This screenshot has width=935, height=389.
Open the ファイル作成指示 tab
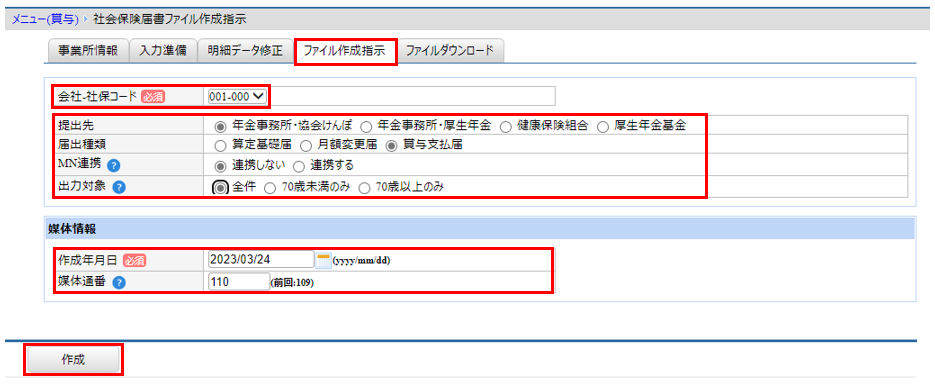click(x=346, y=51)
